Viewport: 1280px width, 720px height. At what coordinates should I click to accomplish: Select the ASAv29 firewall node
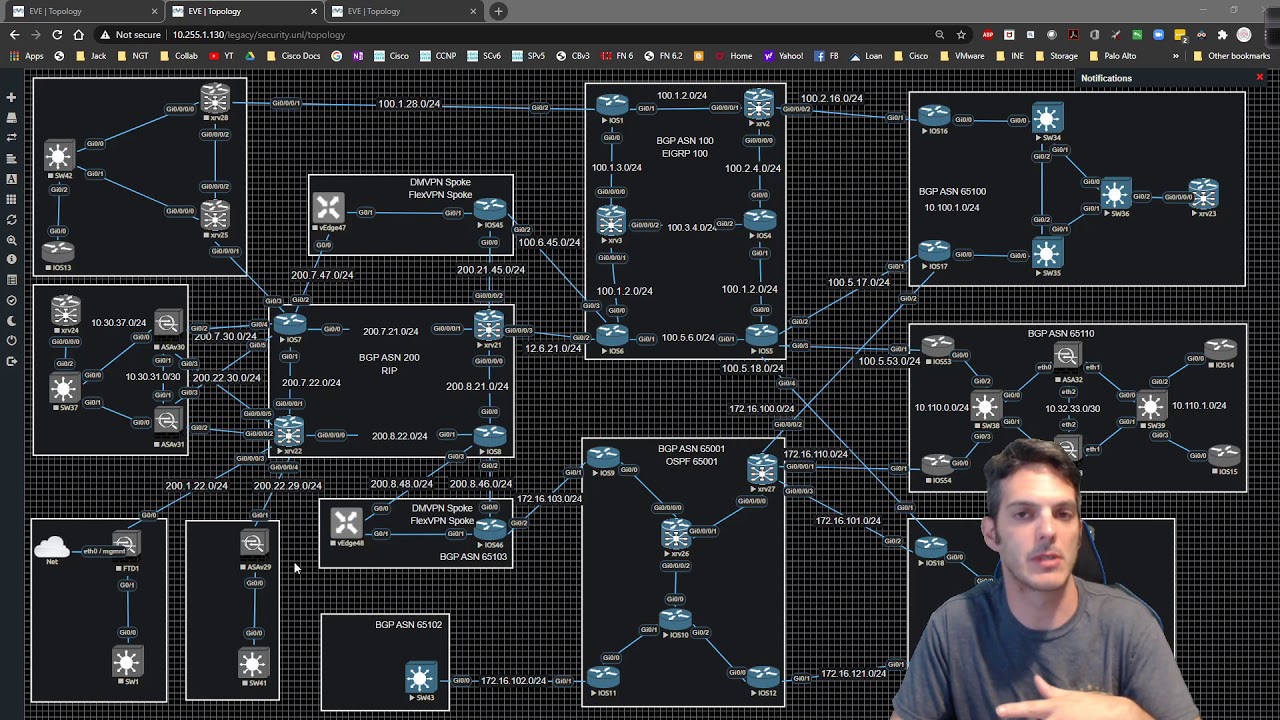[254, 543]
